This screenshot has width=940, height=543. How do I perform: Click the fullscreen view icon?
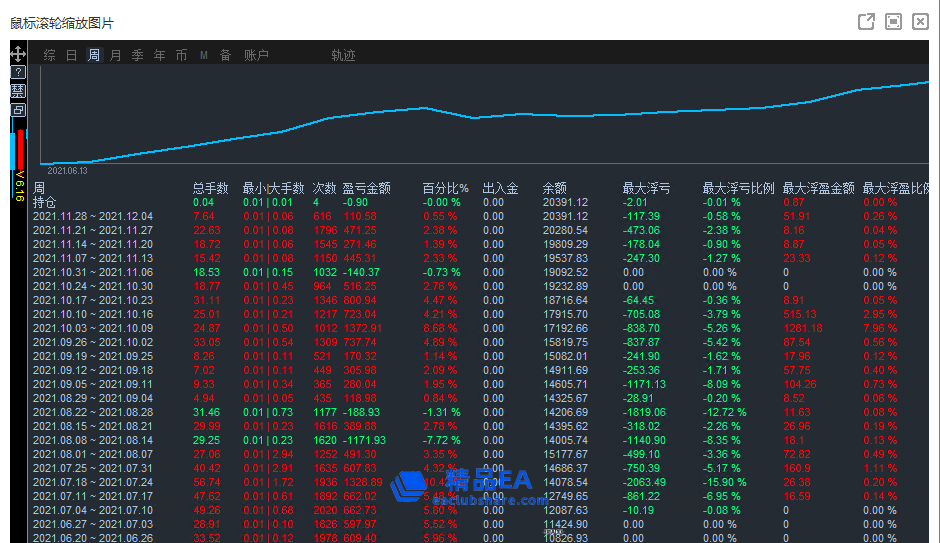pos(893,21)
